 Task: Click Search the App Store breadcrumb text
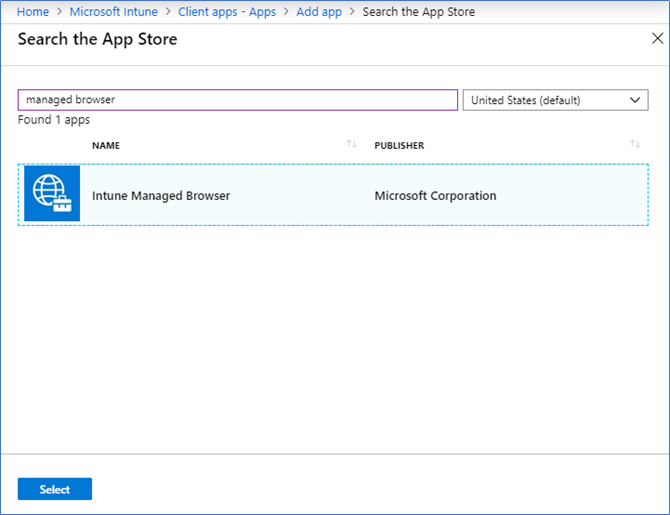click(x=418, y=12)
